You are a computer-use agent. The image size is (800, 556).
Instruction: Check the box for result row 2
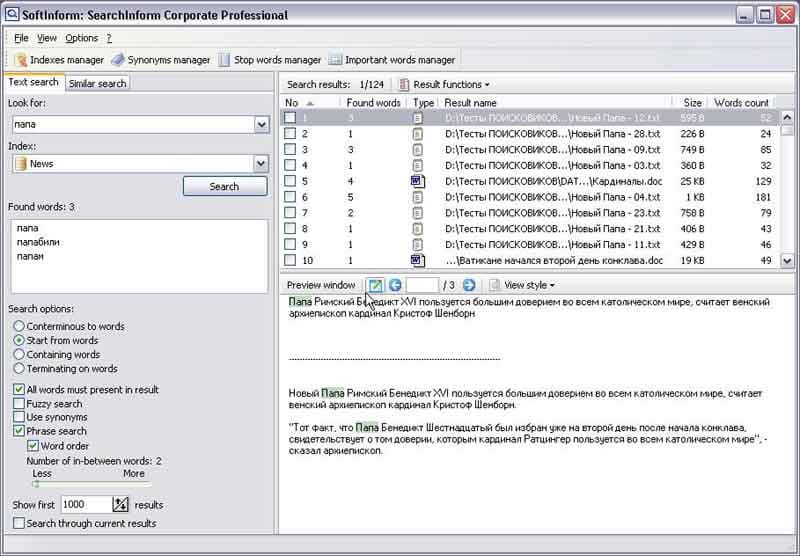click(x=290, y=134)
